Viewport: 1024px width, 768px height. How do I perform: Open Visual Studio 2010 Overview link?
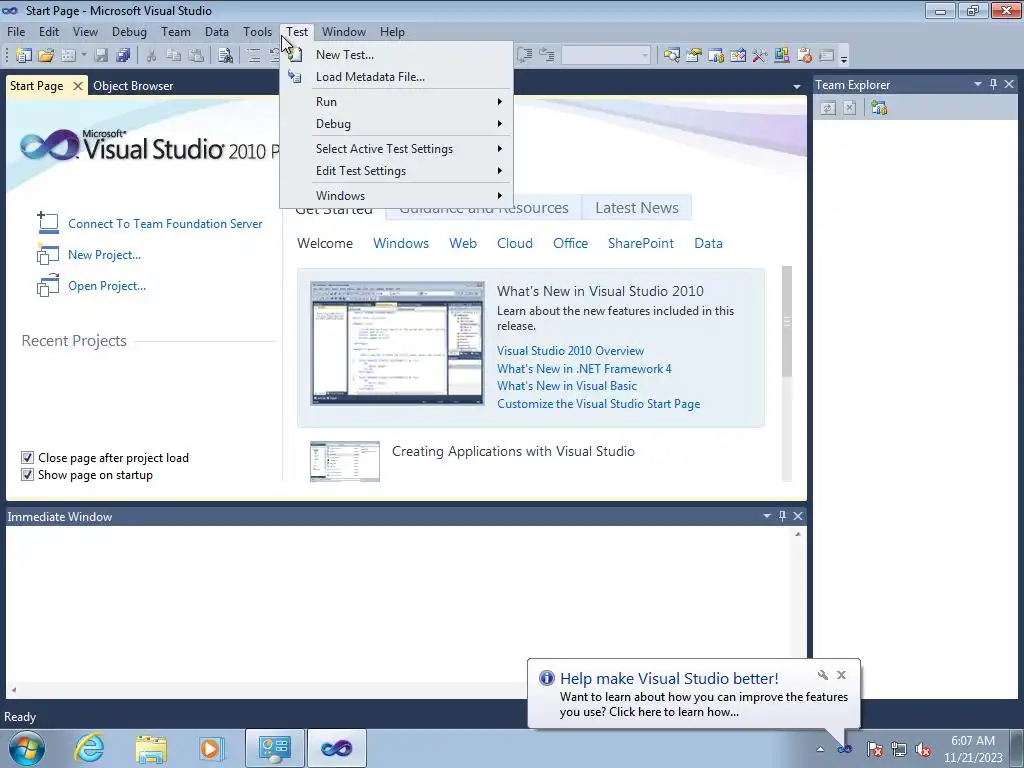pyautogui.click(x=570, y=351)
